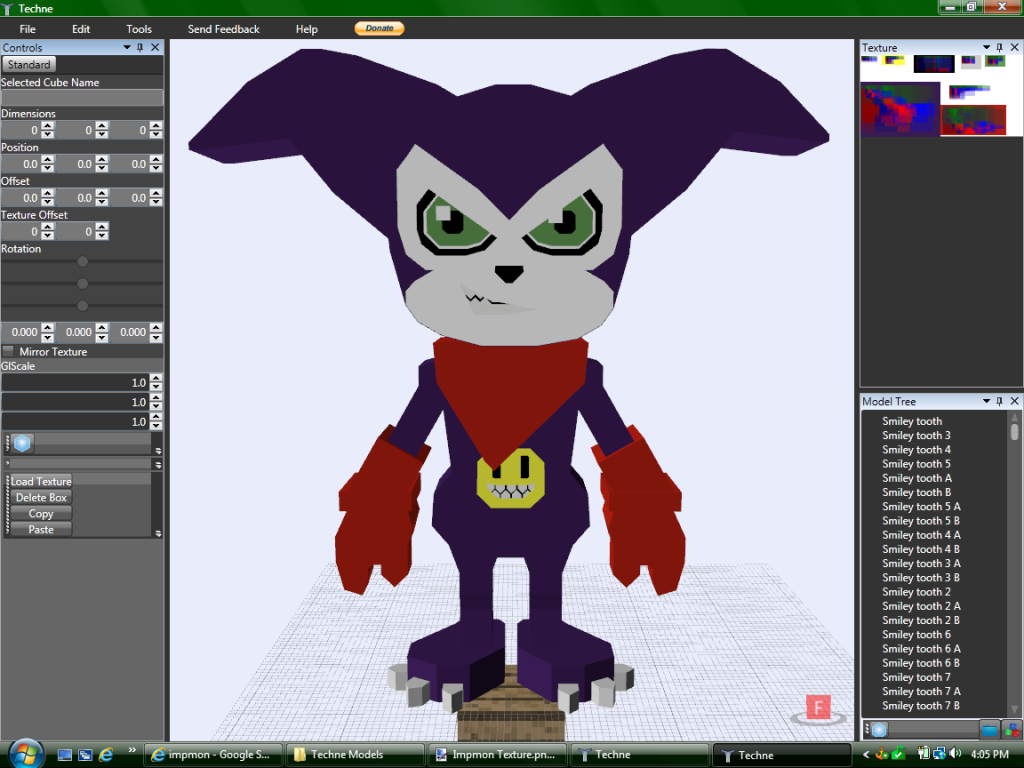Click the green checkmark tray icon
The height and width of the screenshot is (768, 1024).
click(899, 754)
